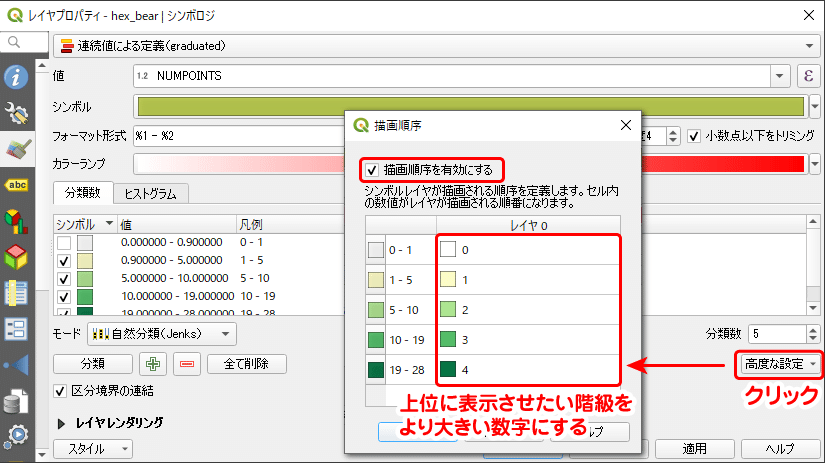Click the expression epsilon button beside NUMPOINTS
Screen dimensions: 825x463
coord(808,76)
